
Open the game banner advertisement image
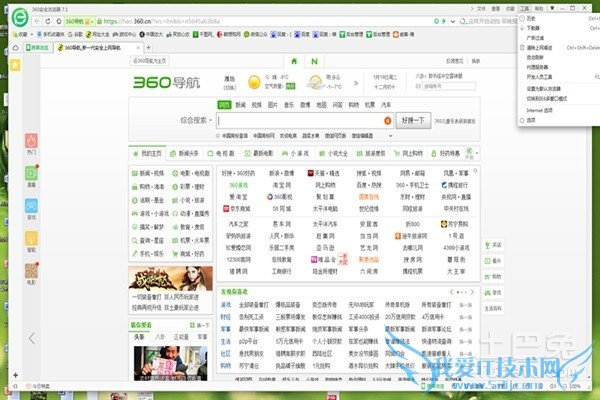[171, 278]
